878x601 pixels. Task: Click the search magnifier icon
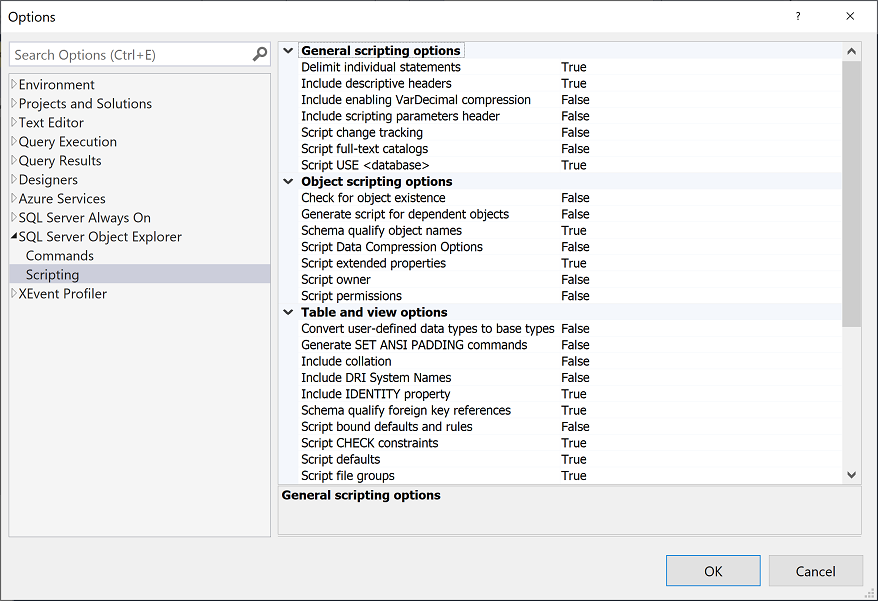pyautogui.click(x=259, y=54)
